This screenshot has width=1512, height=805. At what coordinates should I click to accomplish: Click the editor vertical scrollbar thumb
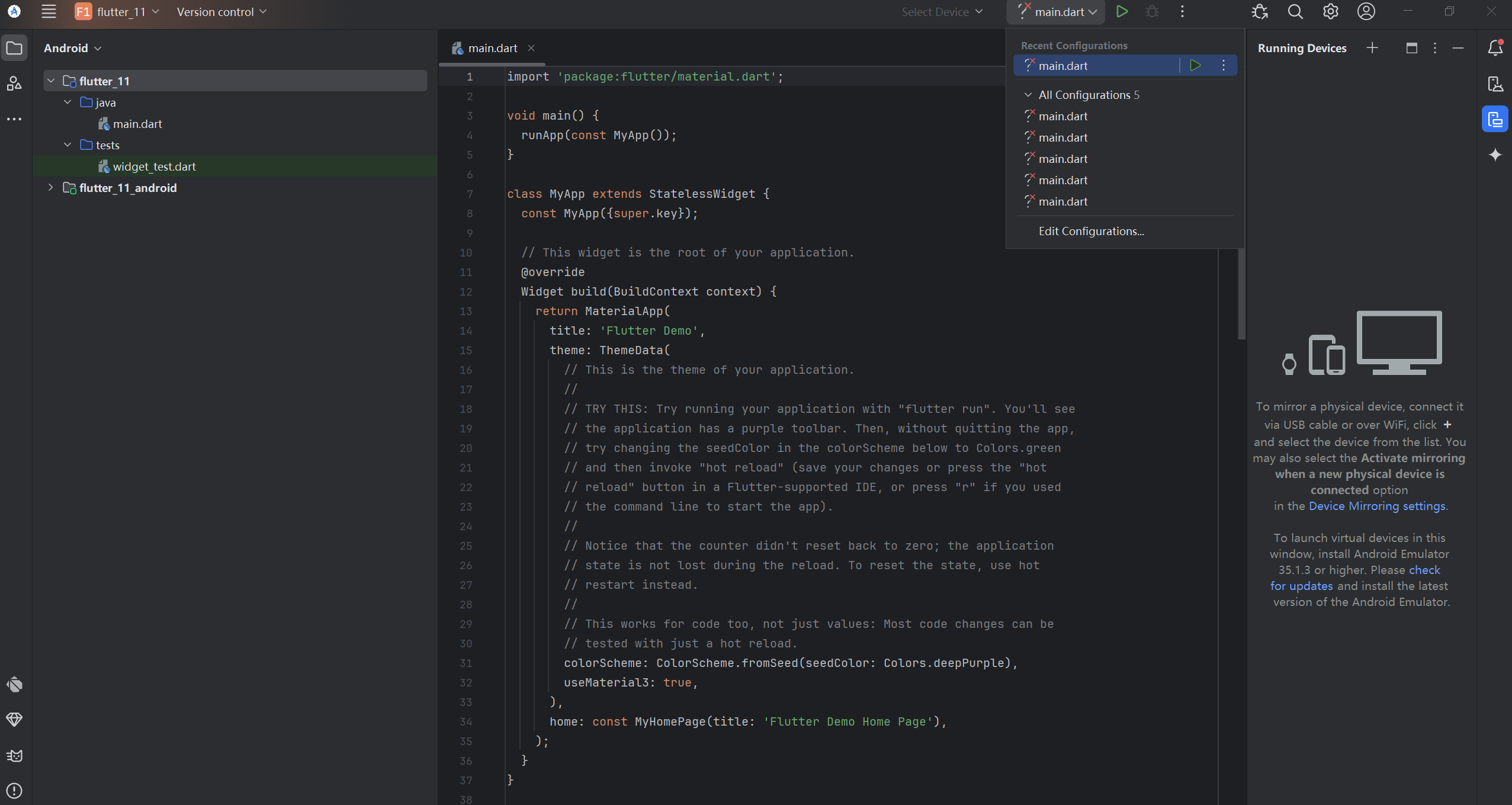[x=1241, y=294]
